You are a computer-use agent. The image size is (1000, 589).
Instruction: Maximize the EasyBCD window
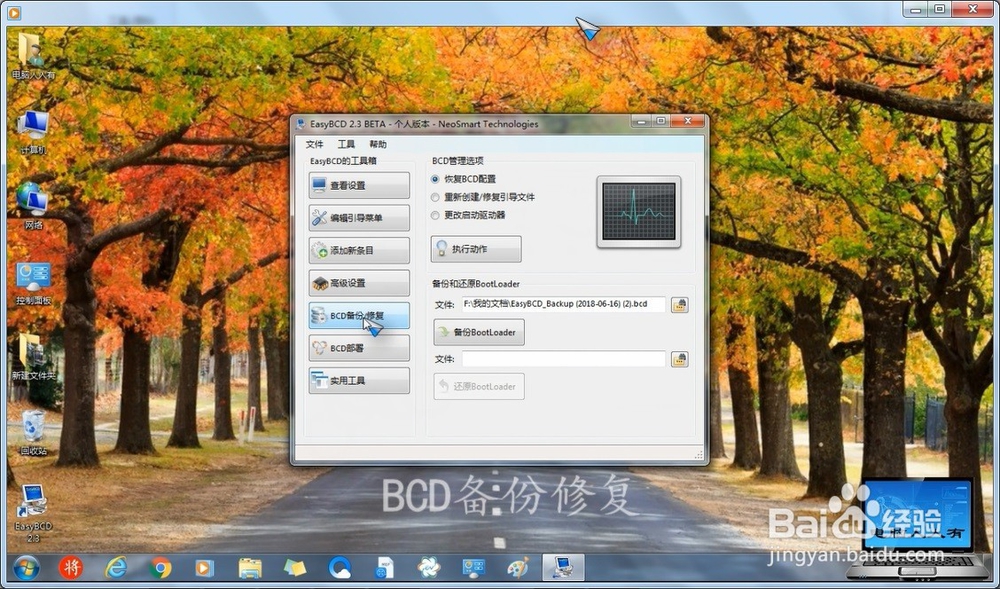661,121
